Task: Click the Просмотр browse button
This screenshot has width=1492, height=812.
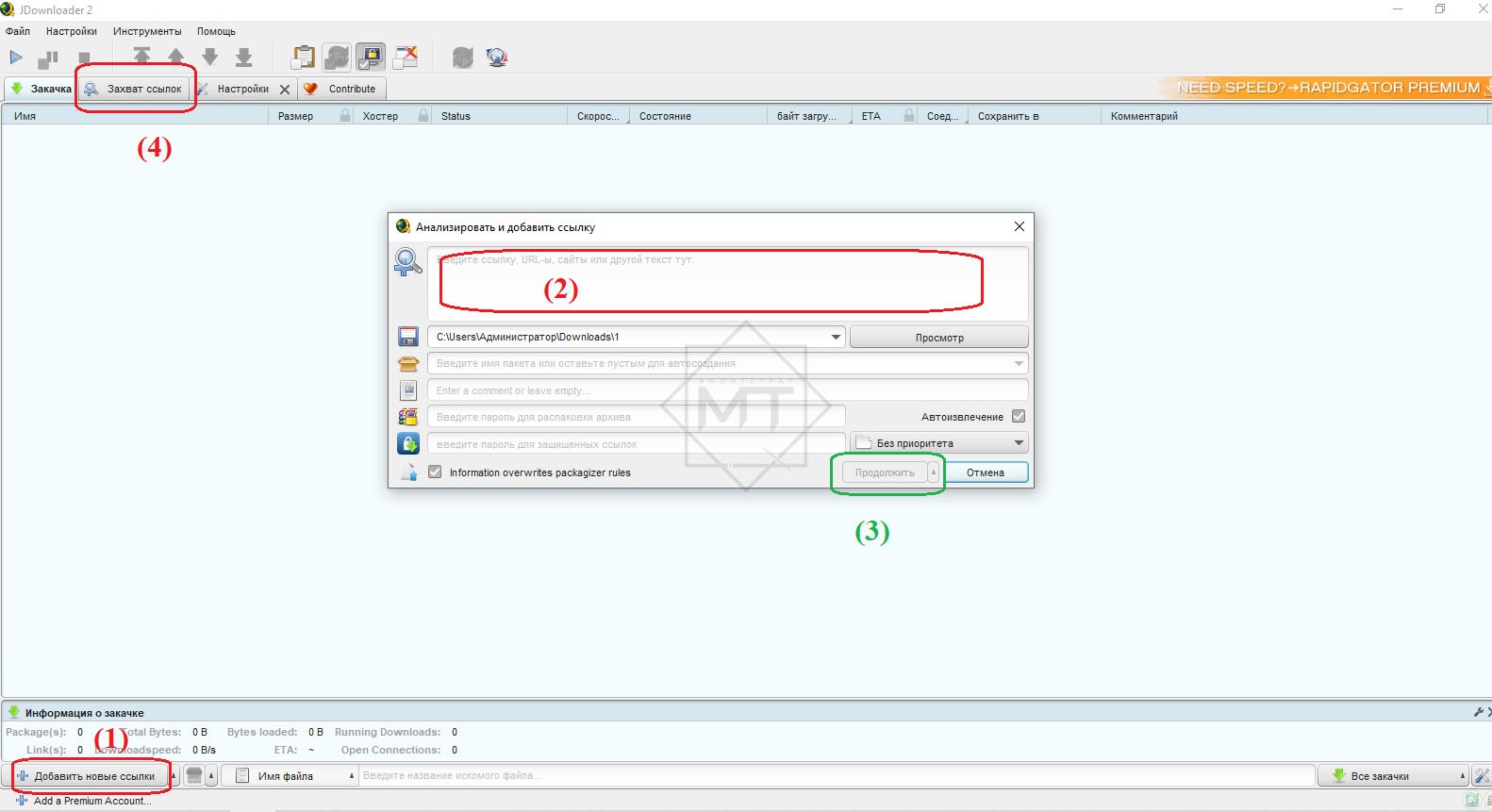Action: click(939, 337)
